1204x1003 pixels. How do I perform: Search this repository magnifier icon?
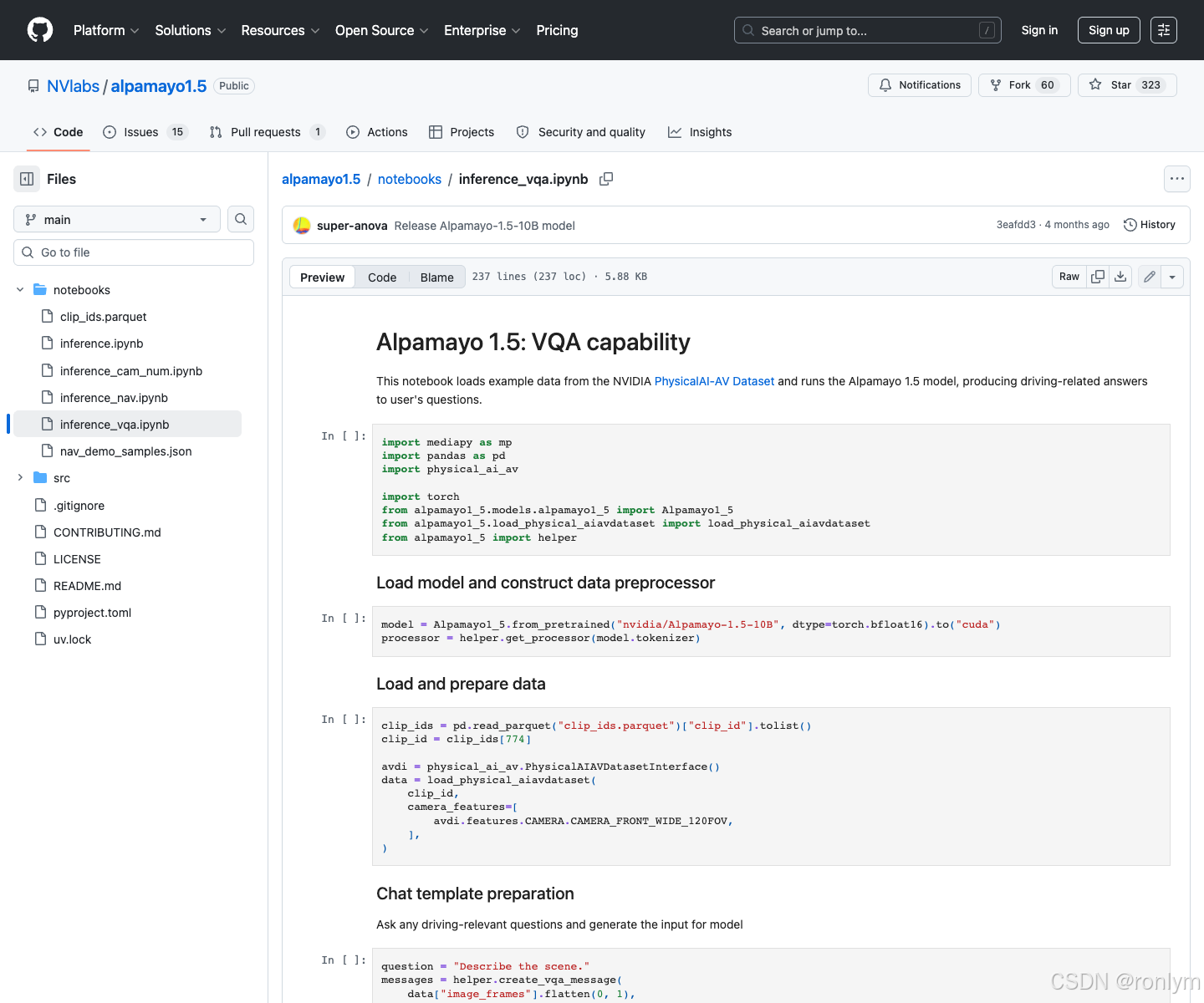tap(241, 219)
